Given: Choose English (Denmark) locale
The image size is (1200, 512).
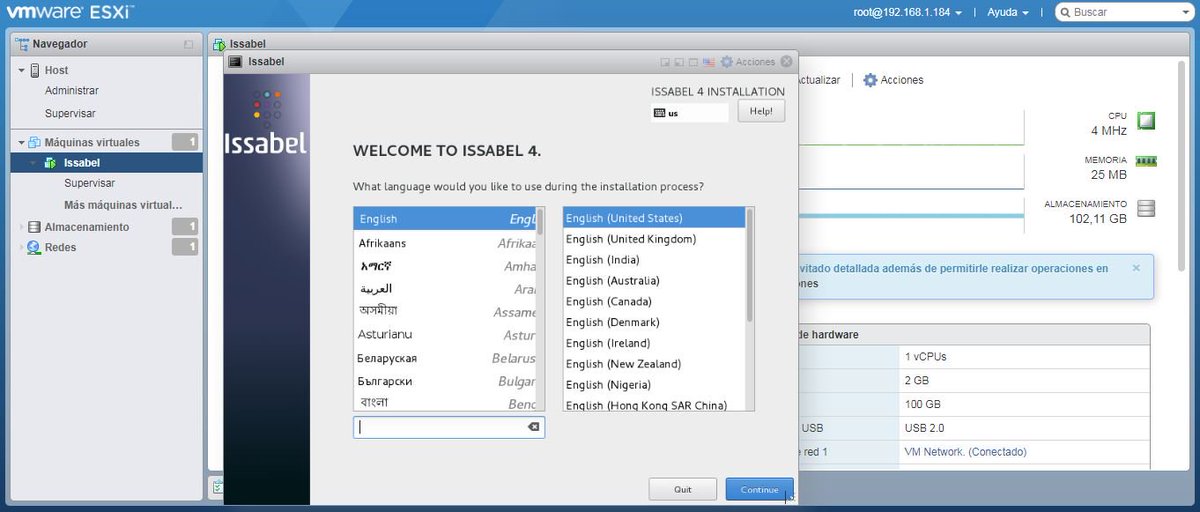Looking at the screenshot, I should (x=655, y=323).
